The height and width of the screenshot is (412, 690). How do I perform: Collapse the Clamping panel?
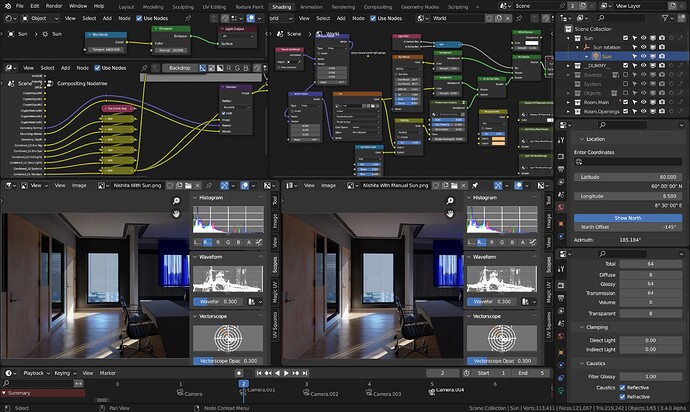(582, 327)
